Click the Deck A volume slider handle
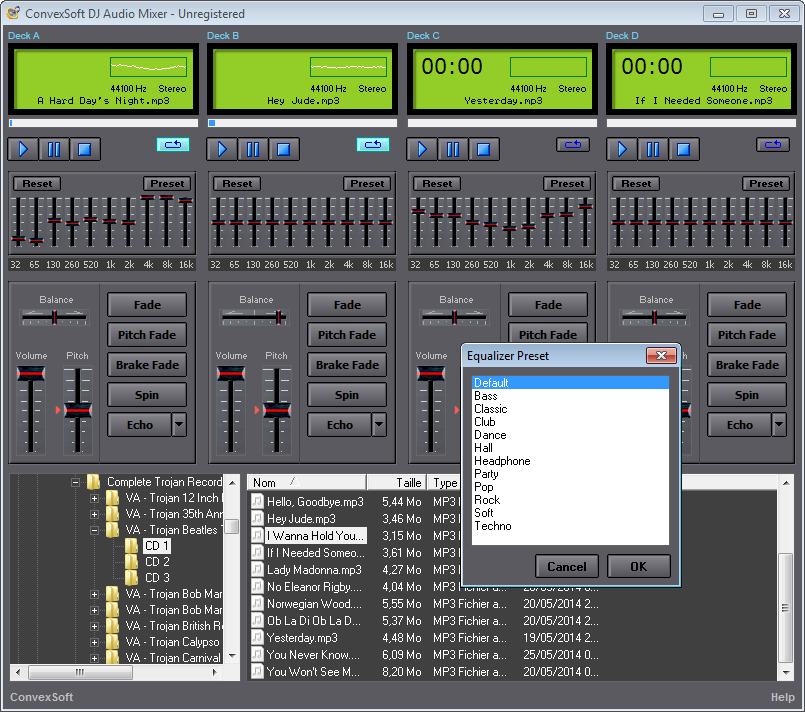This screenshot has width=805, height=712. [x=31, y=374]
